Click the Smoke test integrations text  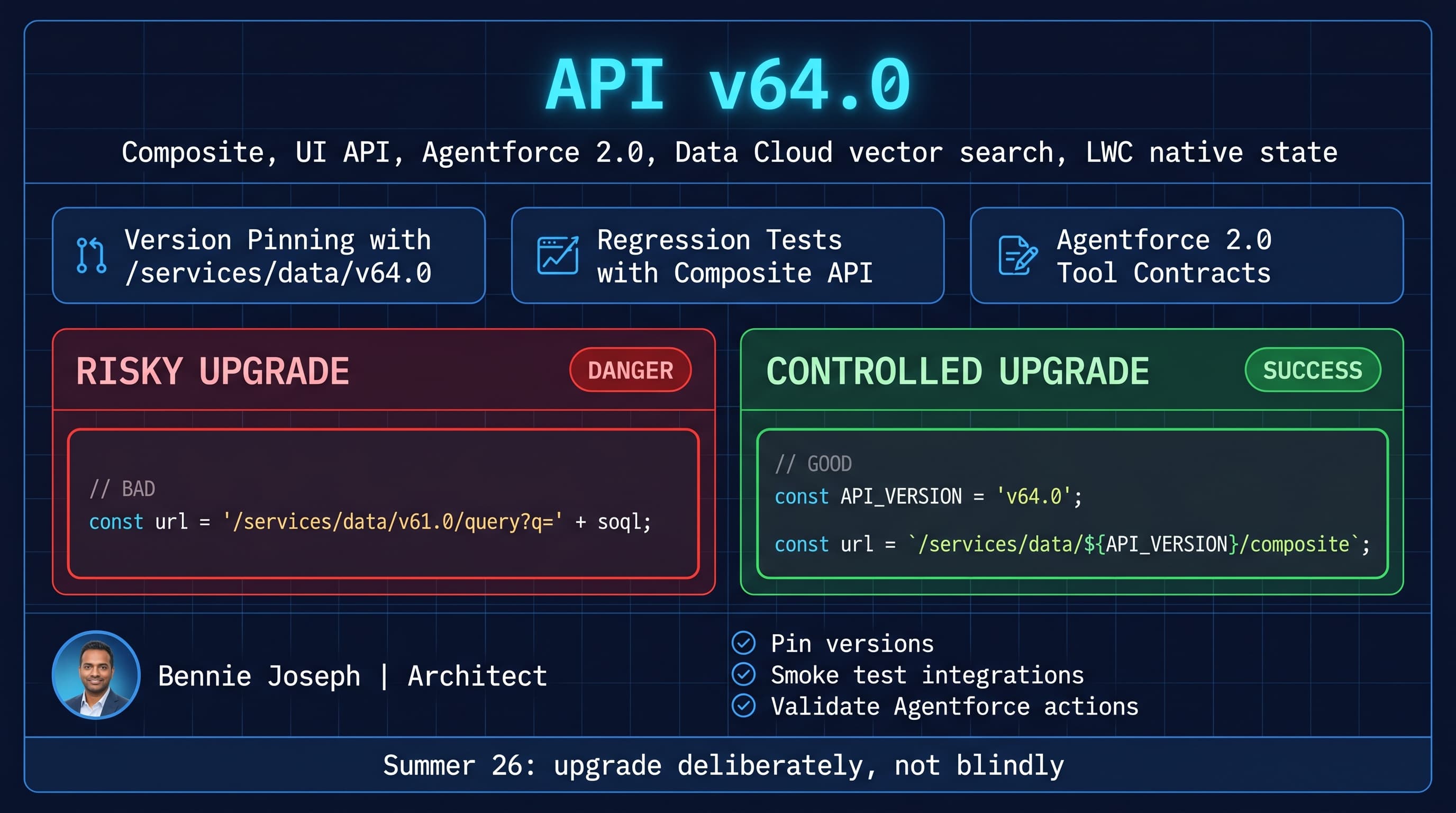click(927, 675)
